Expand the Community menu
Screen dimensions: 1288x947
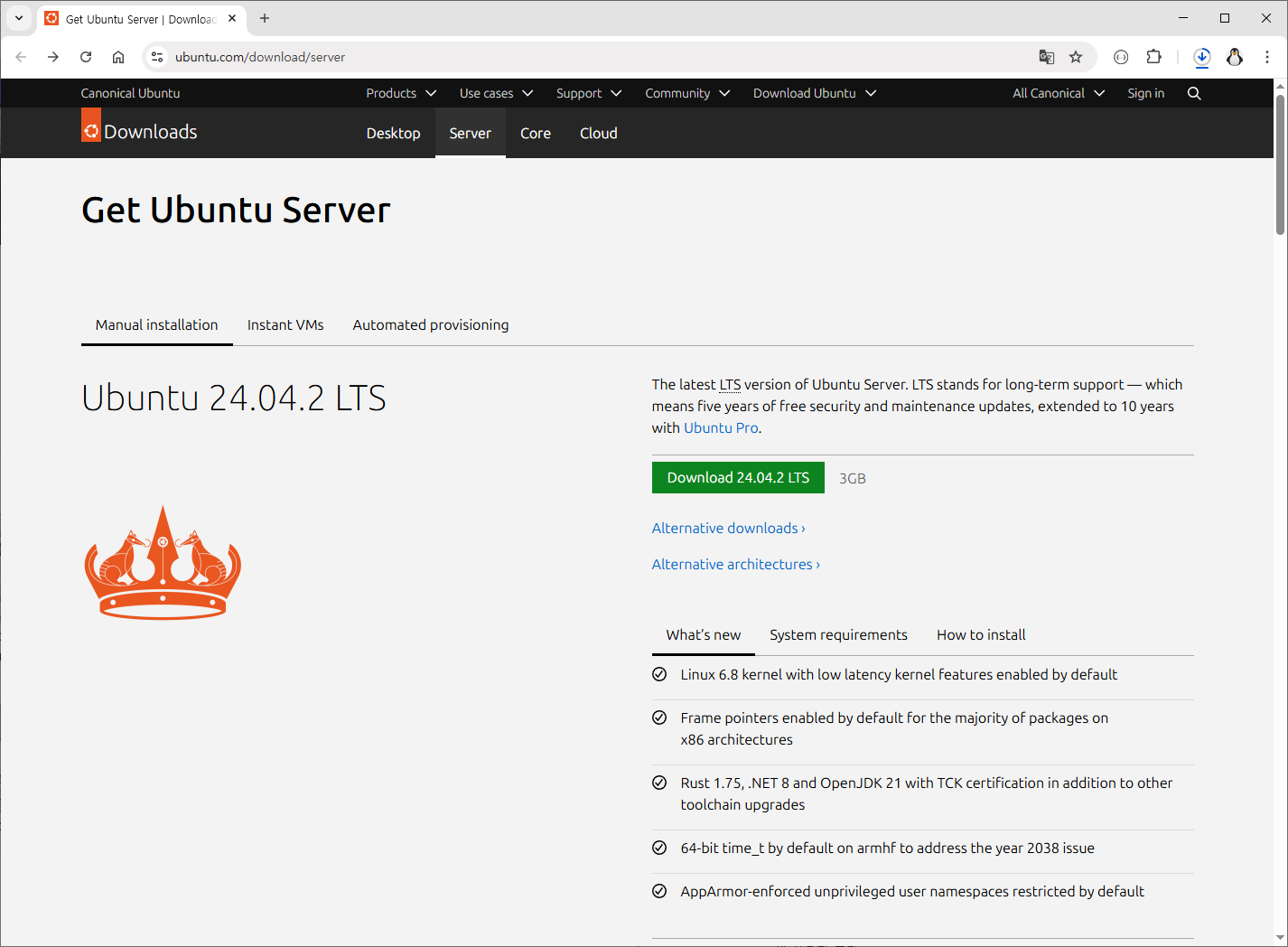687,93
